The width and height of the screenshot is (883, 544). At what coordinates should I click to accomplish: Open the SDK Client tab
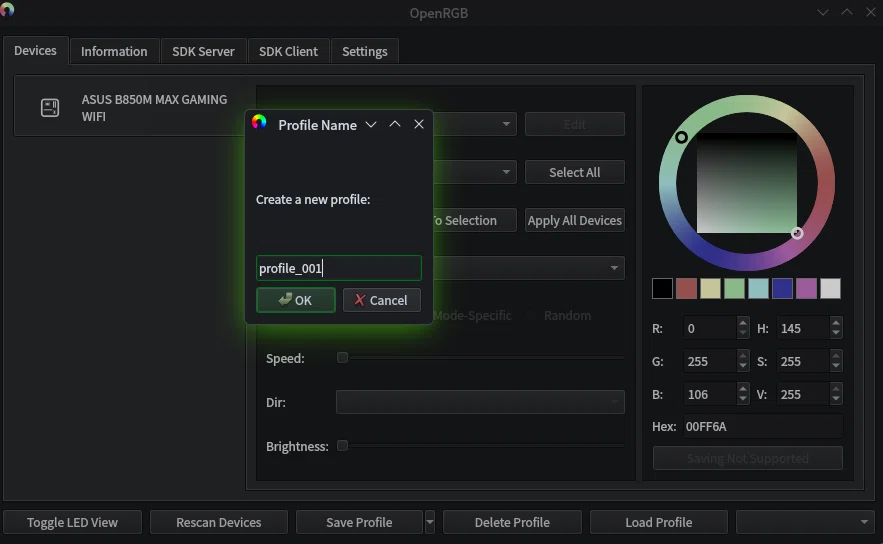288,51
